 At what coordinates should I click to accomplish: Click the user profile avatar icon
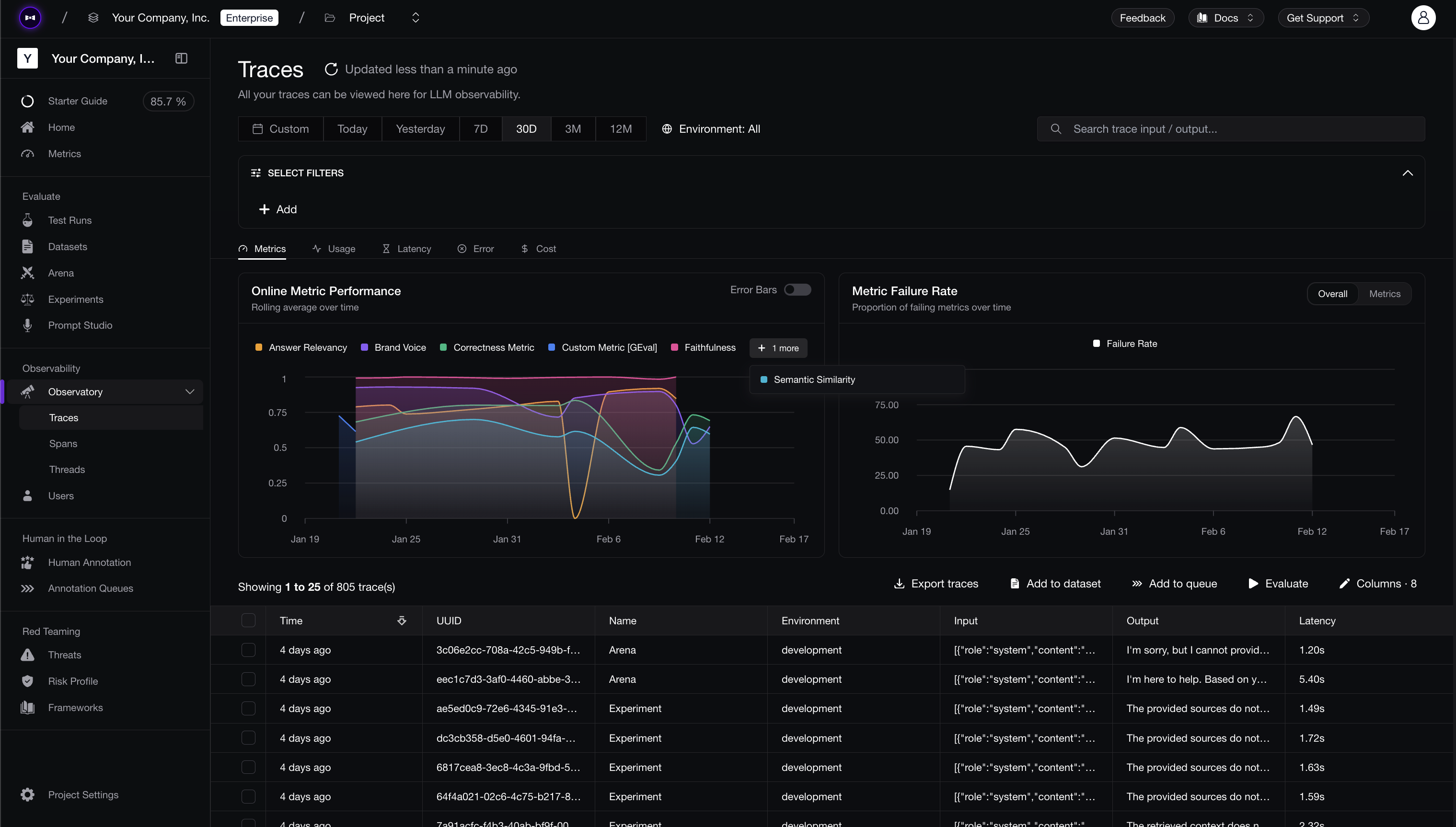point(1423,18)
